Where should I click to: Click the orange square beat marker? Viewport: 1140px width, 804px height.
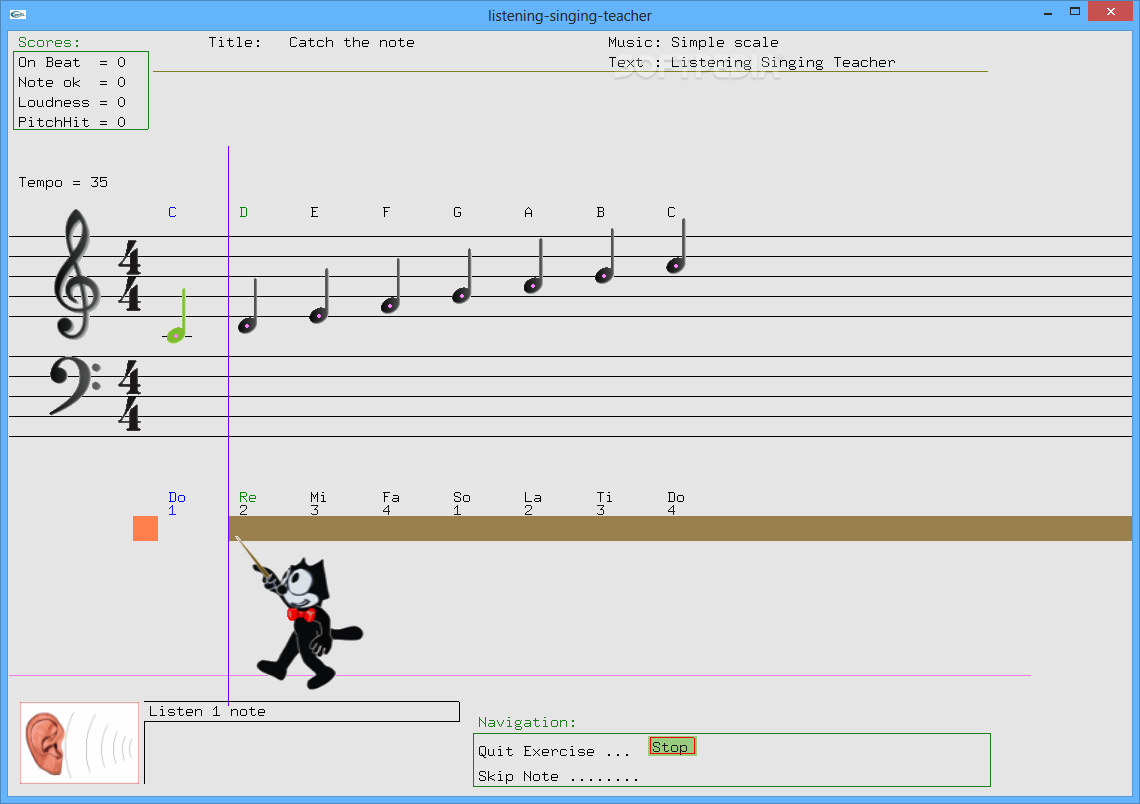coord(145,528)
